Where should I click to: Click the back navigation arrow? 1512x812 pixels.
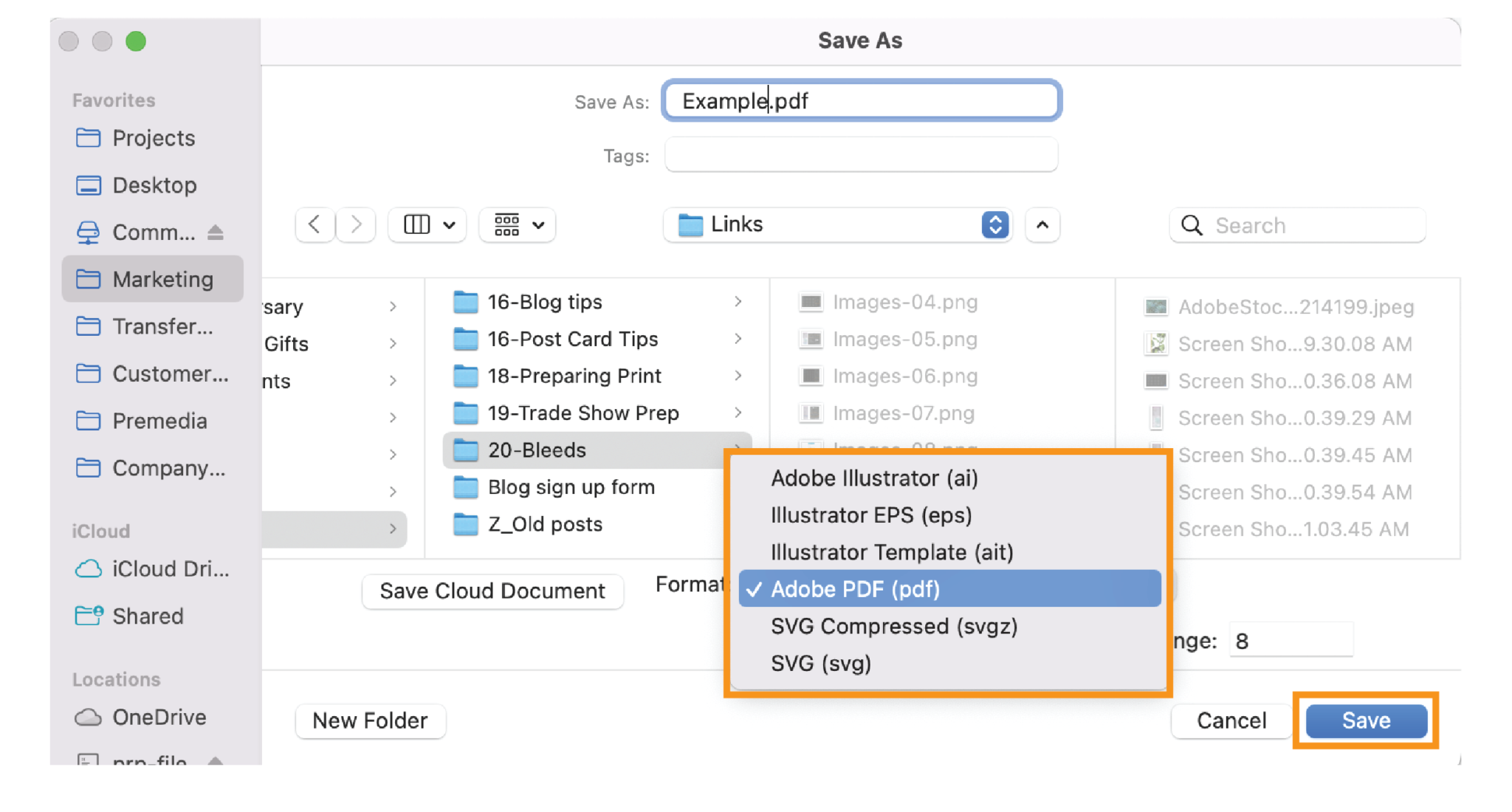pos(314,225)
